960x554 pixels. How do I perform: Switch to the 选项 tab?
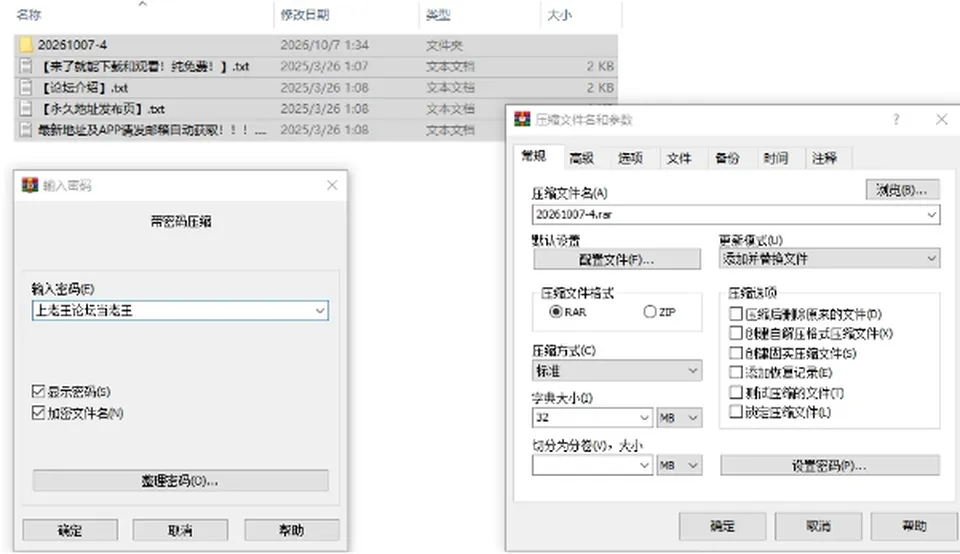(x=630, y=158)
